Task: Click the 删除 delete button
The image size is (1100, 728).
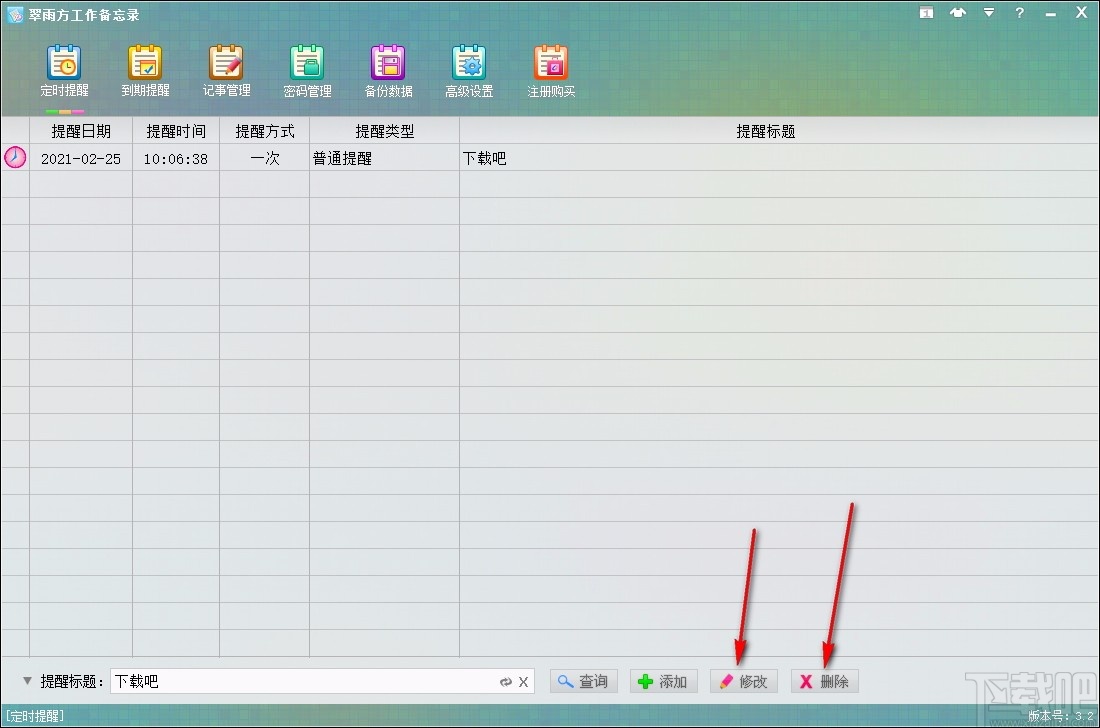Action: (825, 681)
